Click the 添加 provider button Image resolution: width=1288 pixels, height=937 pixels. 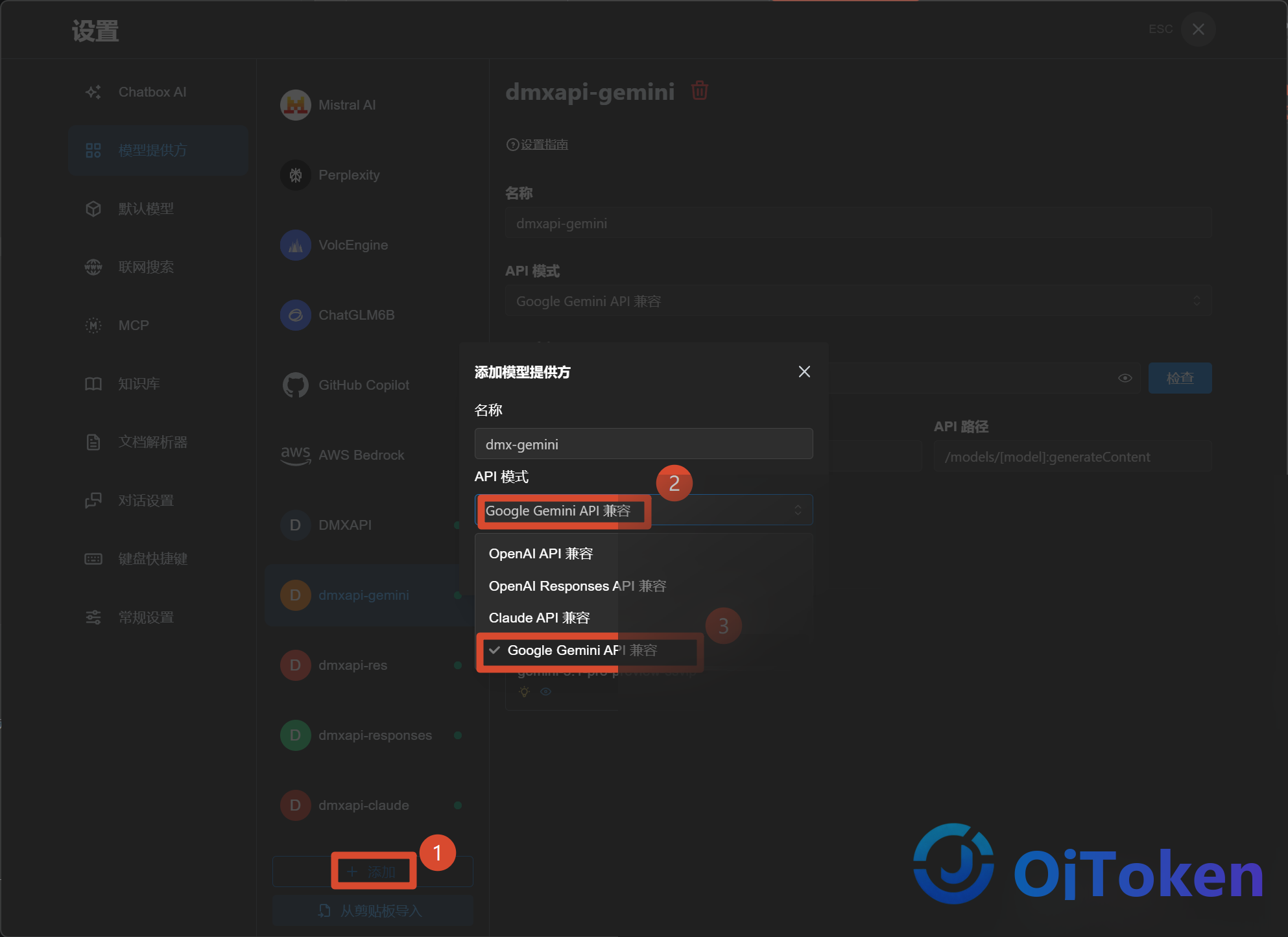tap(373, 872)
